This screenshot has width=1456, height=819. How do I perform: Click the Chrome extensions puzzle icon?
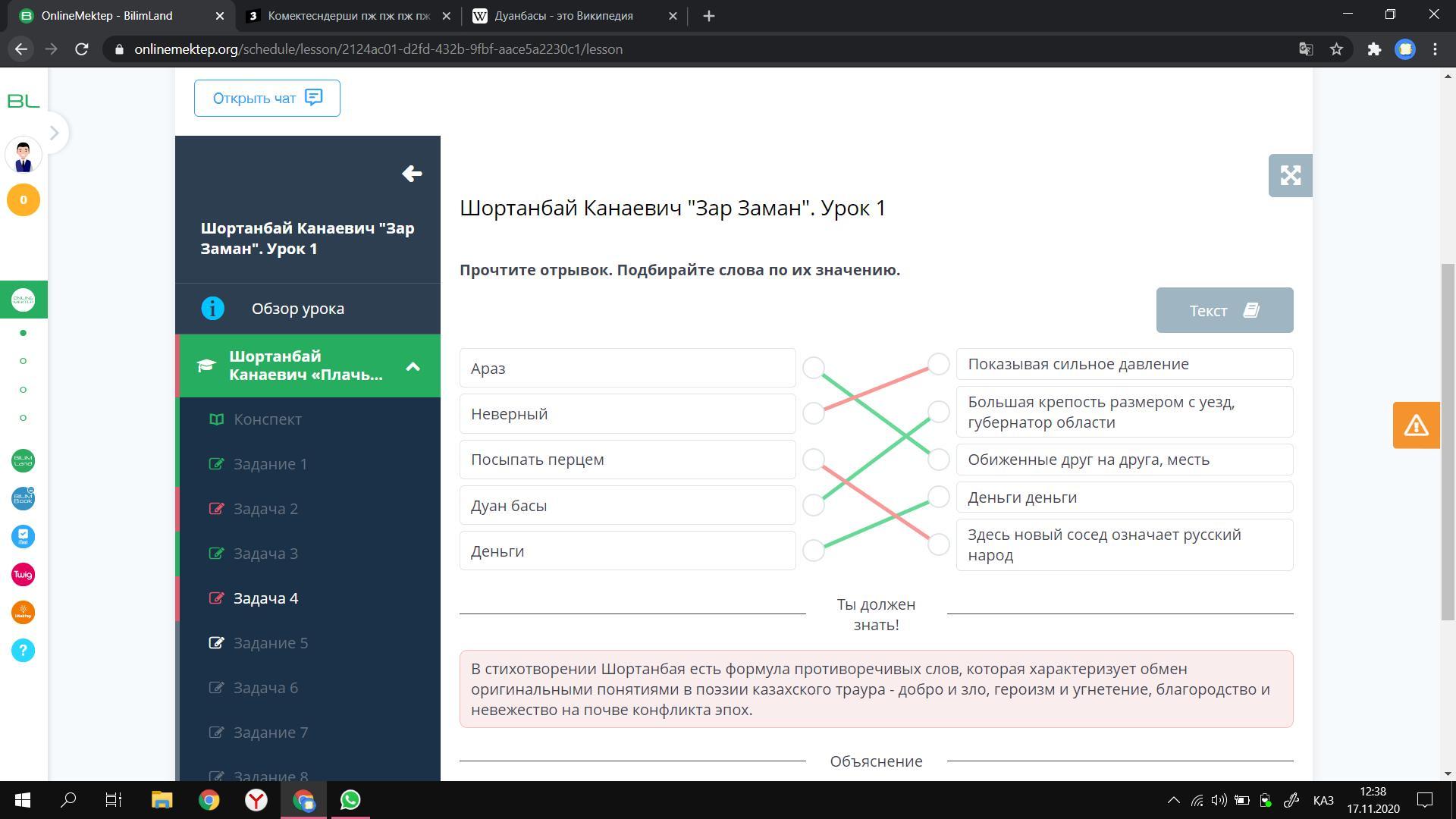(1374, 49)
